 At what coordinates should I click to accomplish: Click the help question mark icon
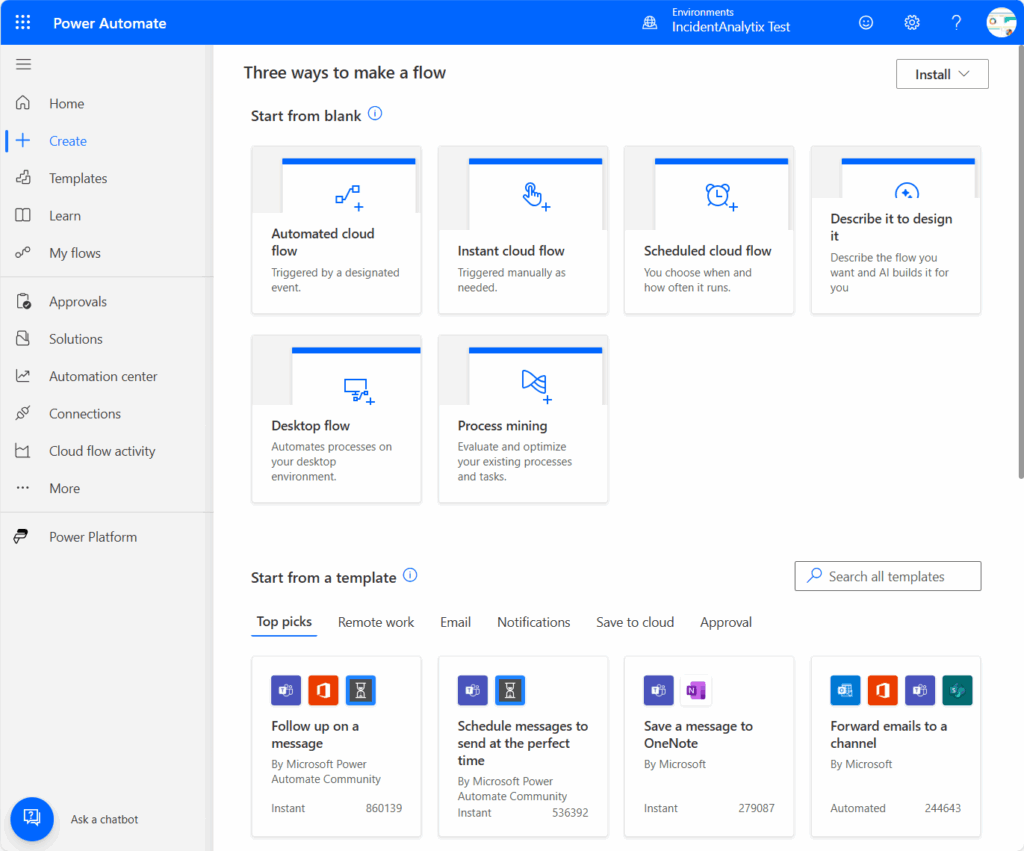[956, 23]
